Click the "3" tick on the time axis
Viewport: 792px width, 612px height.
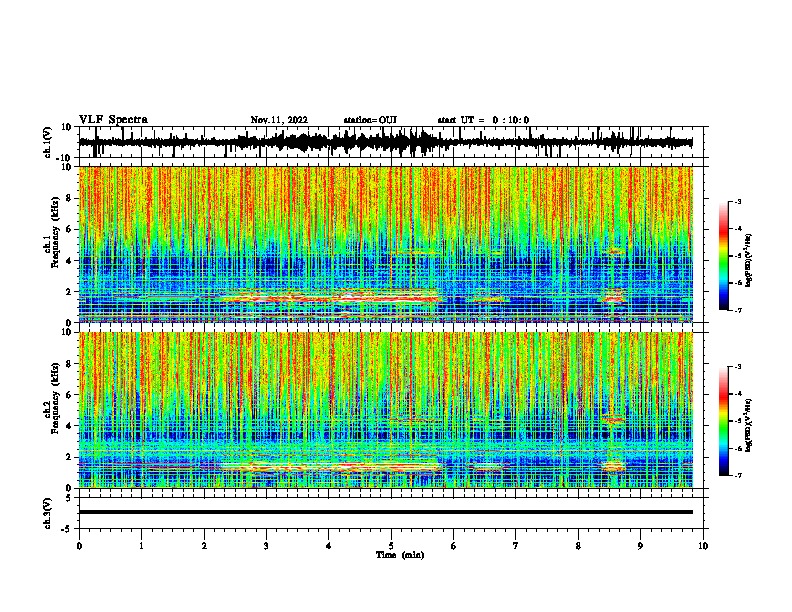click(266, 546)
